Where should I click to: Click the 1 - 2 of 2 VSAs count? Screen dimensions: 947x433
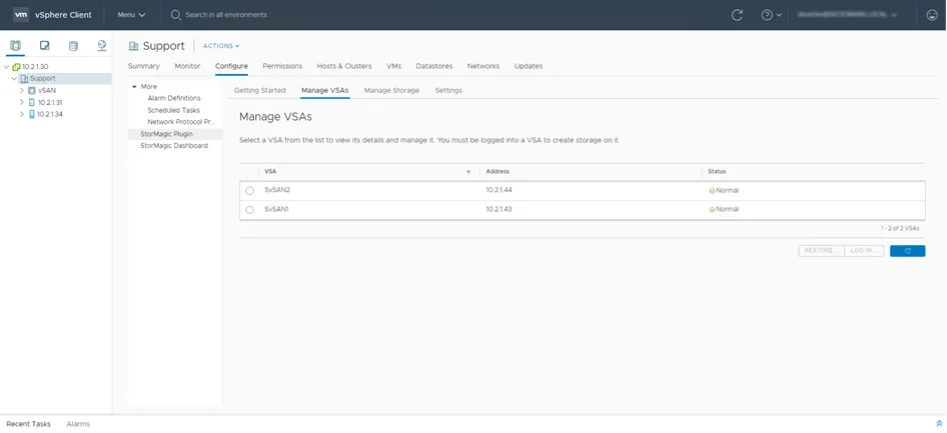pyautogui.click(x=900, y=229)
